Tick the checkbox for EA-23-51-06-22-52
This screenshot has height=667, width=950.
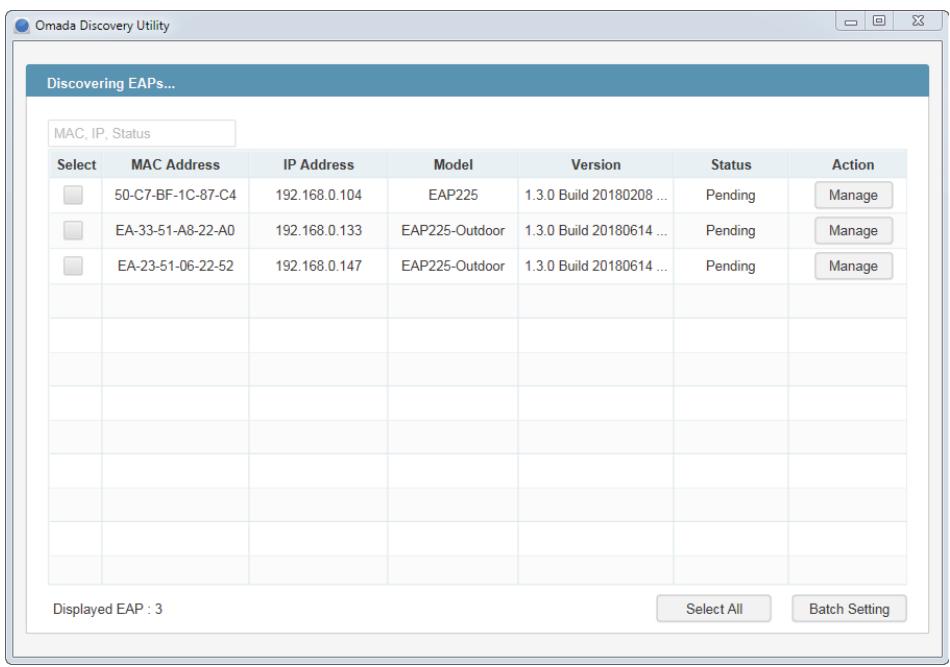[73, 266]
